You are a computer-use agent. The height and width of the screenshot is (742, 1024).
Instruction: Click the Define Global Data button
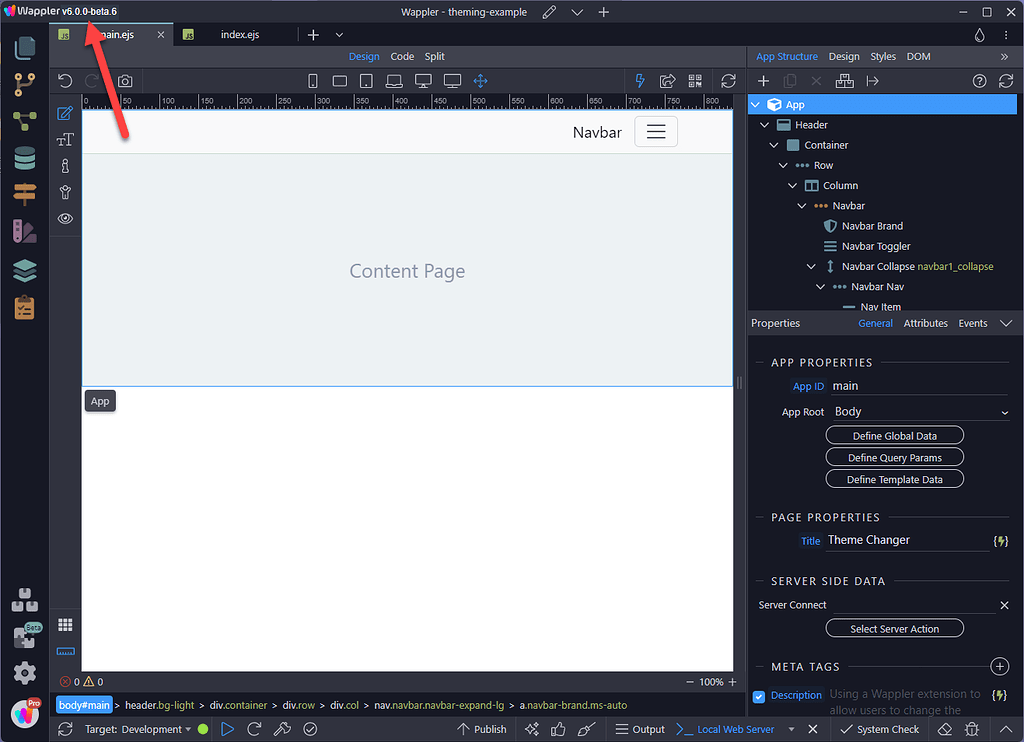(x=894, y=435)
